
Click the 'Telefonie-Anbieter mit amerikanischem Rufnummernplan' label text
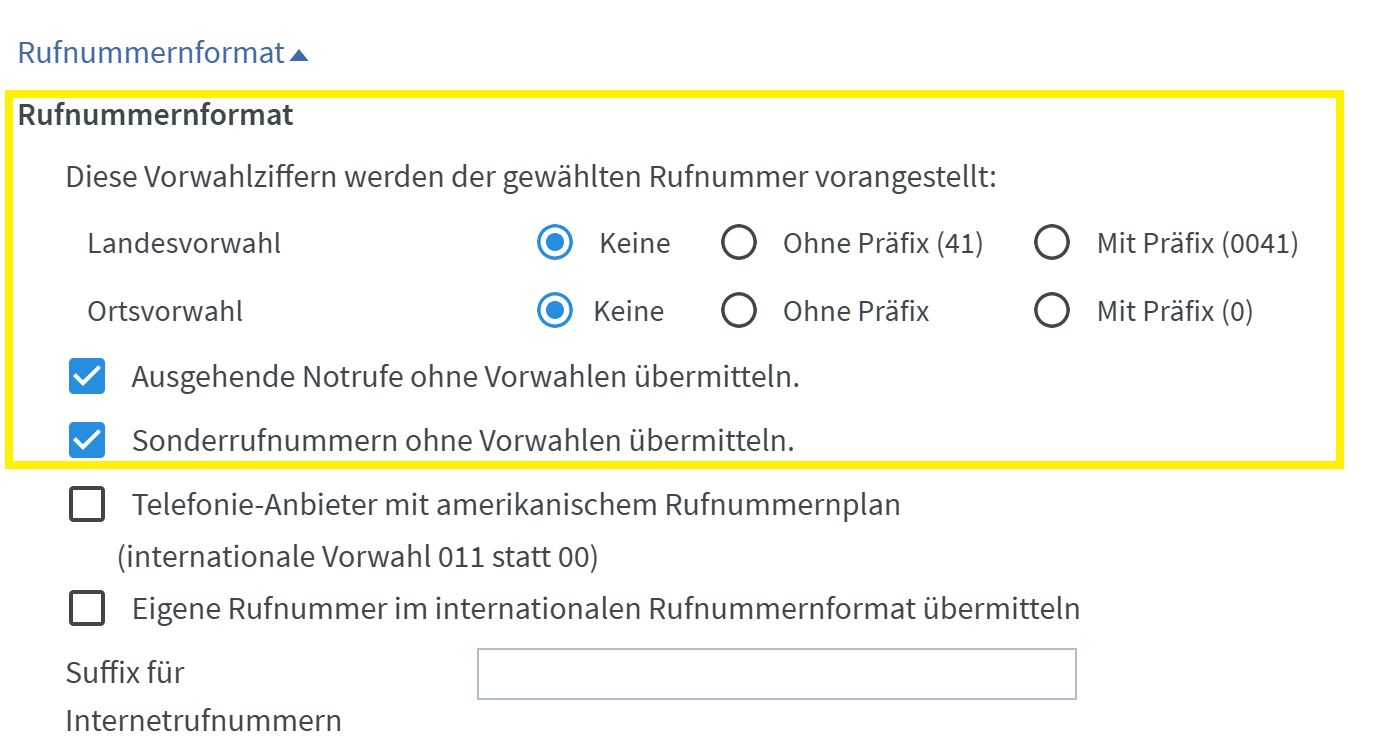tap(516, 506)
